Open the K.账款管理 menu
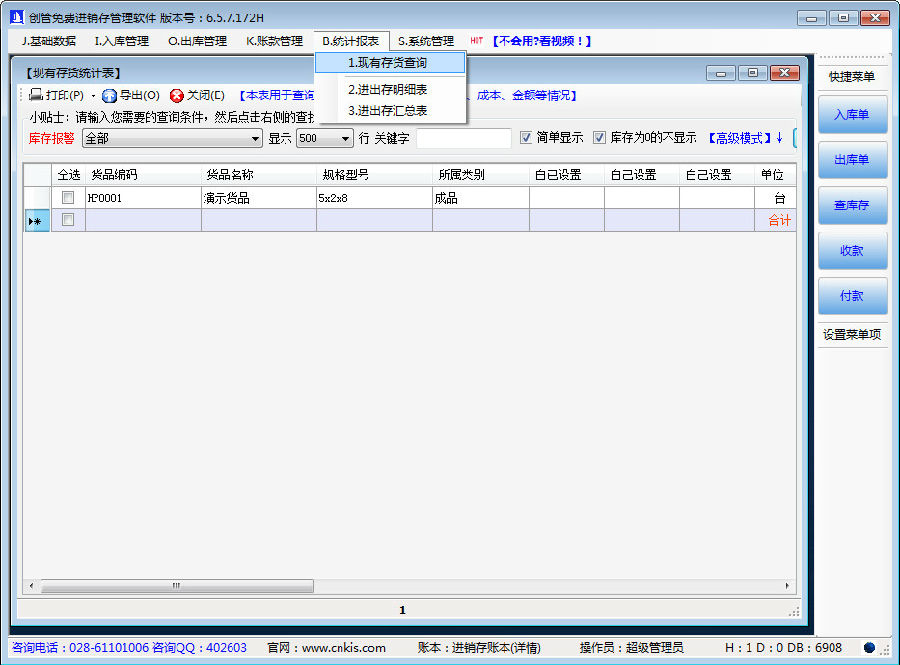The width and height of the screenshot is (900, 665). click(274, 41)
